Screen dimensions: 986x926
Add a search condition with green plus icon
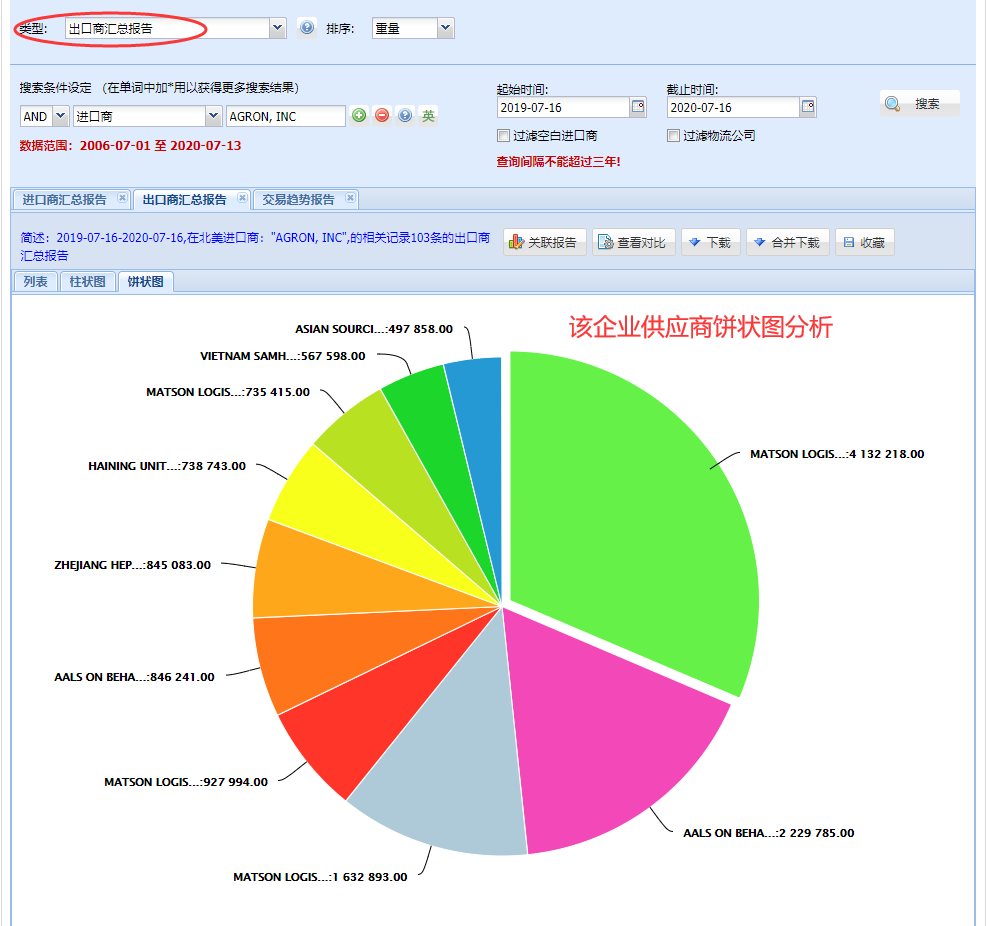(359, 115)
